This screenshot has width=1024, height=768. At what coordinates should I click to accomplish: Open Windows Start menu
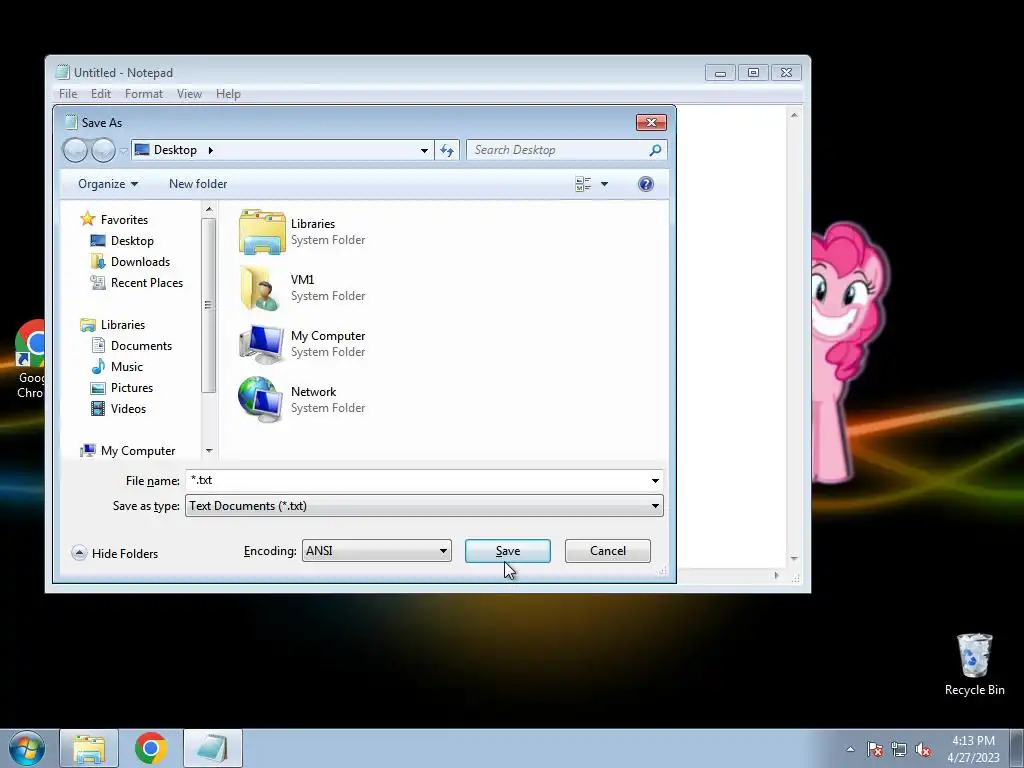pyautogui.click(x=27, y=748)
